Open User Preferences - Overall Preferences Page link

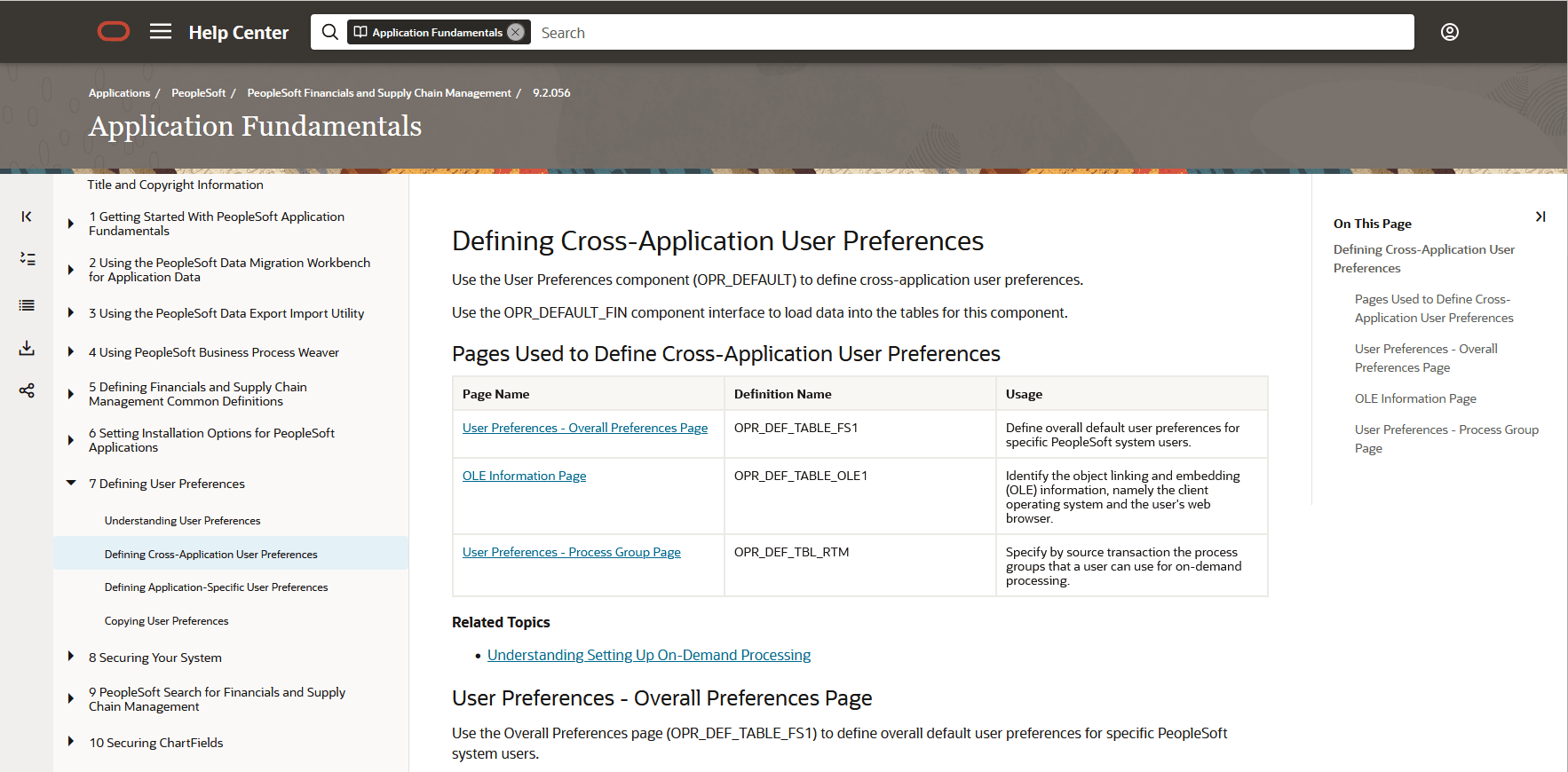click(x=585, y=428)
